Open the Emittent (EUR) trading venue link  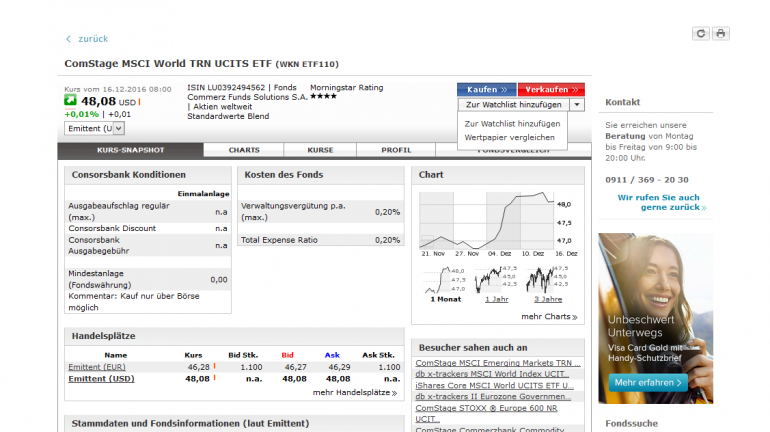coord(97,367)
